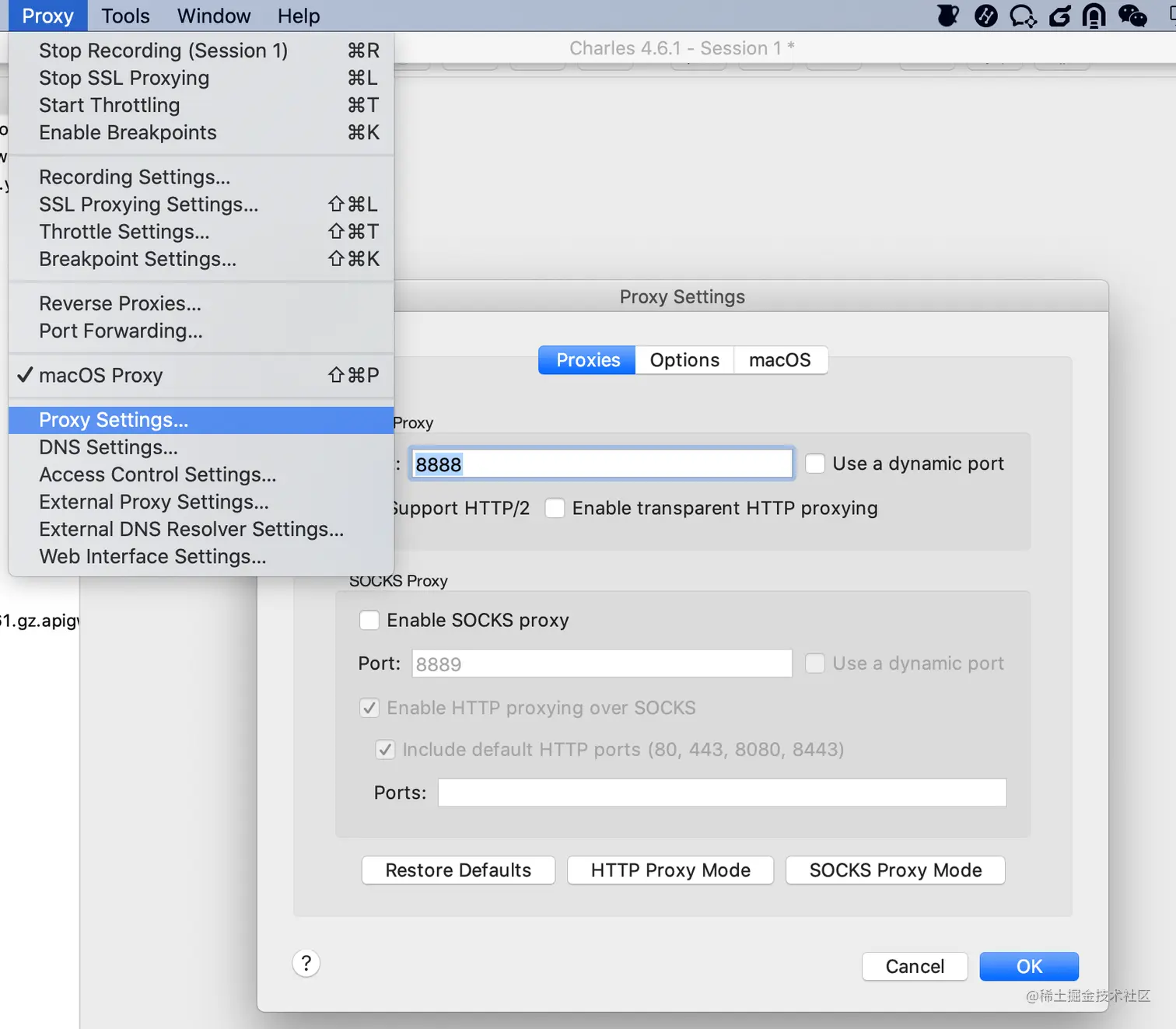This screenshot has width=1176, height=1029.
Task: Click the HTTP Proxy Mode button
Action: pyautogui.click(x=670, y=870)
